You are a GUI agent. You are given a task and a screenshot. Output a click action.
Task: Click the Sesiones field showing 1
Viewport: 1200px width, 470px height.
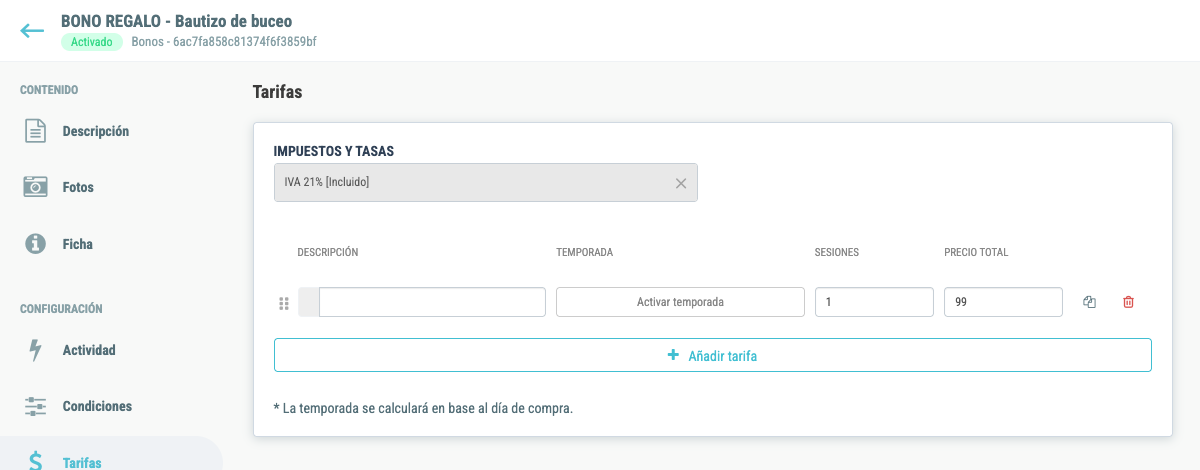click(x=874, y=302)
